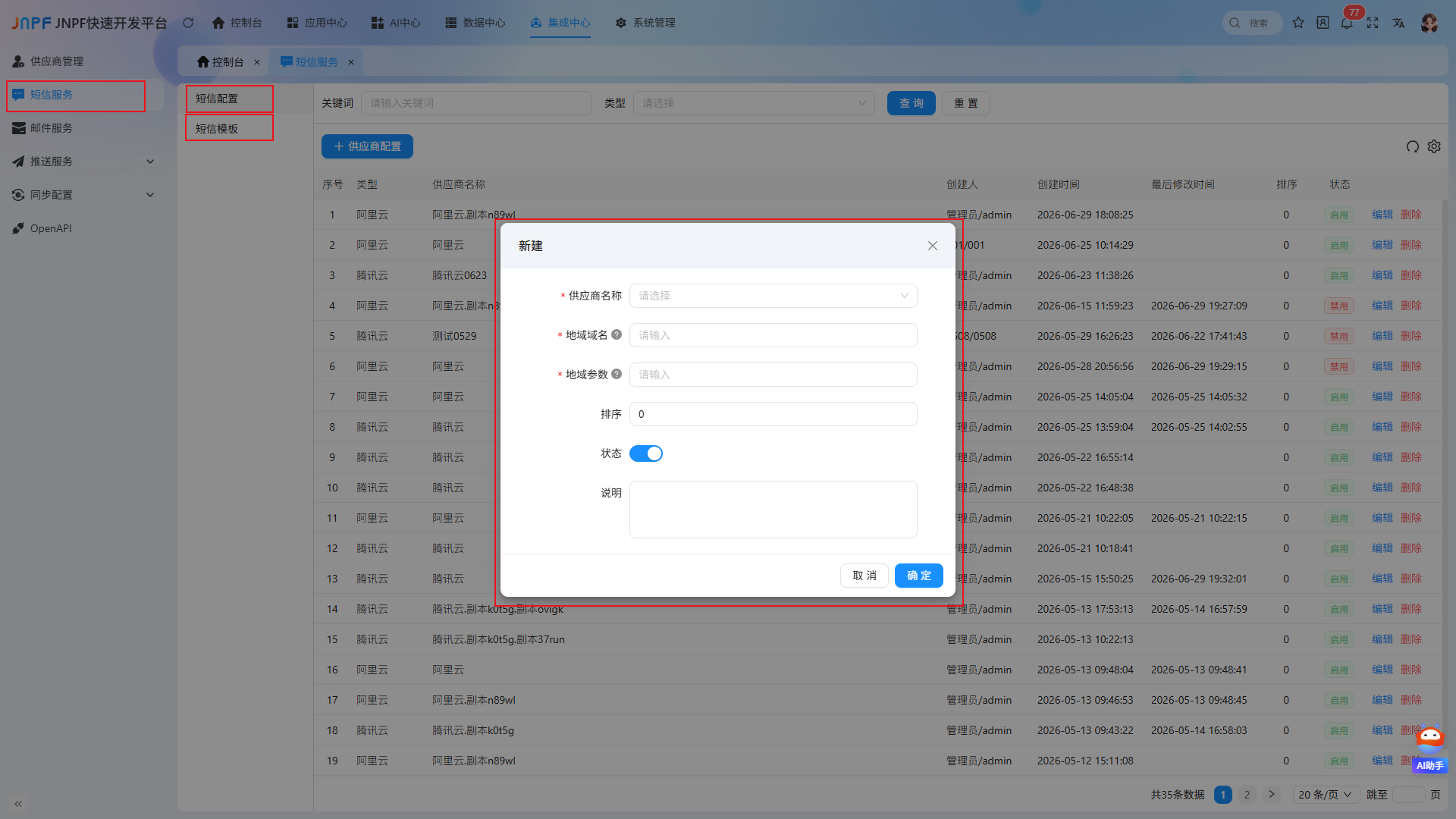Open the 20 条/页 page size dropdown
This screenshot has width=1456, height=819.
(1324, 794)
